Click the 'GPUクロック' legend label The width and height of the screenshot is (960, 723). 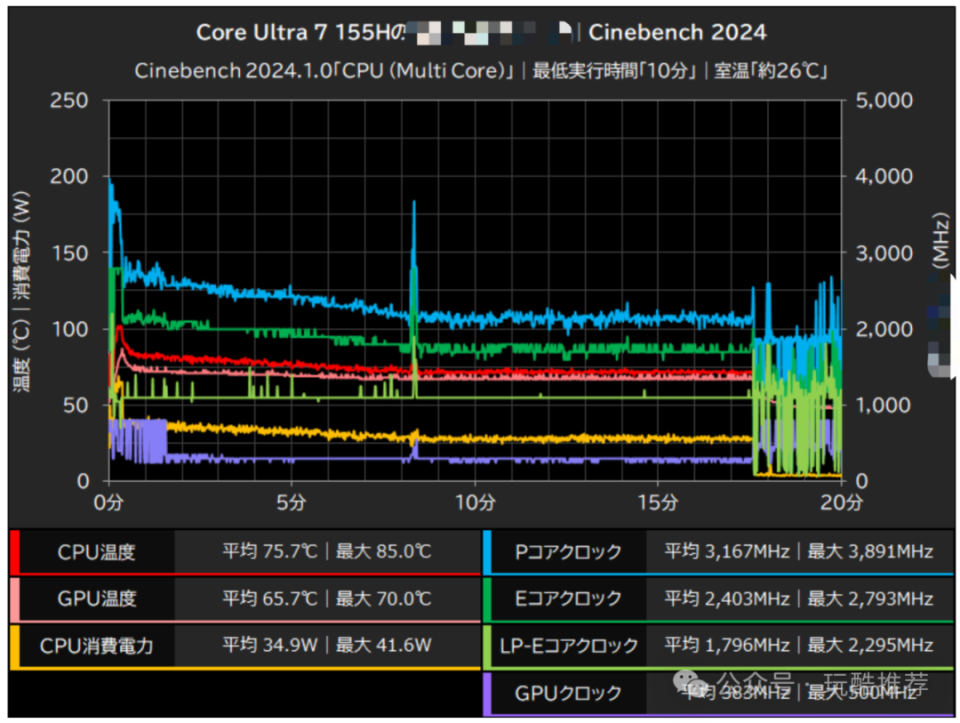pos(568,693)
